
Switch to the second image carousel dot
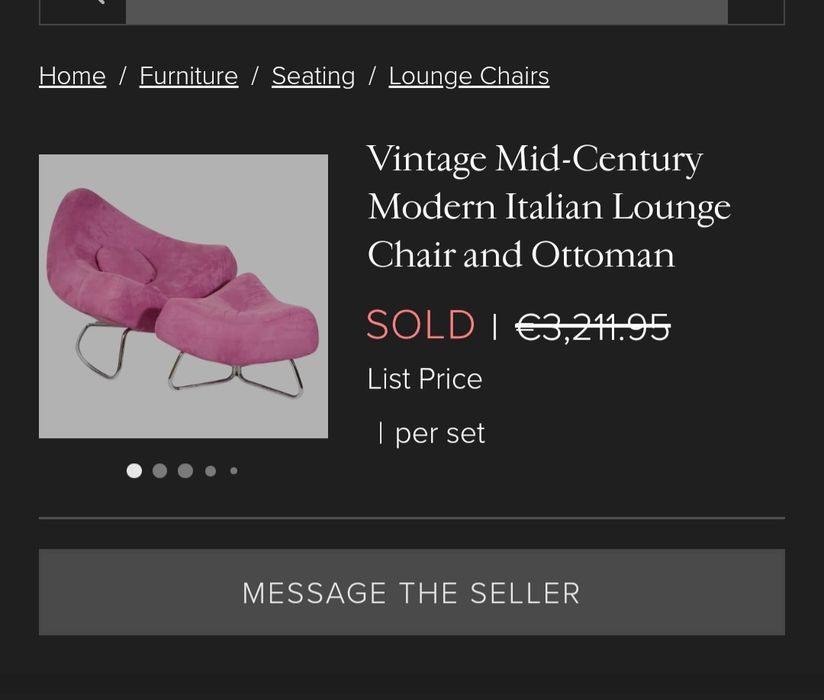tap(160, 471)
